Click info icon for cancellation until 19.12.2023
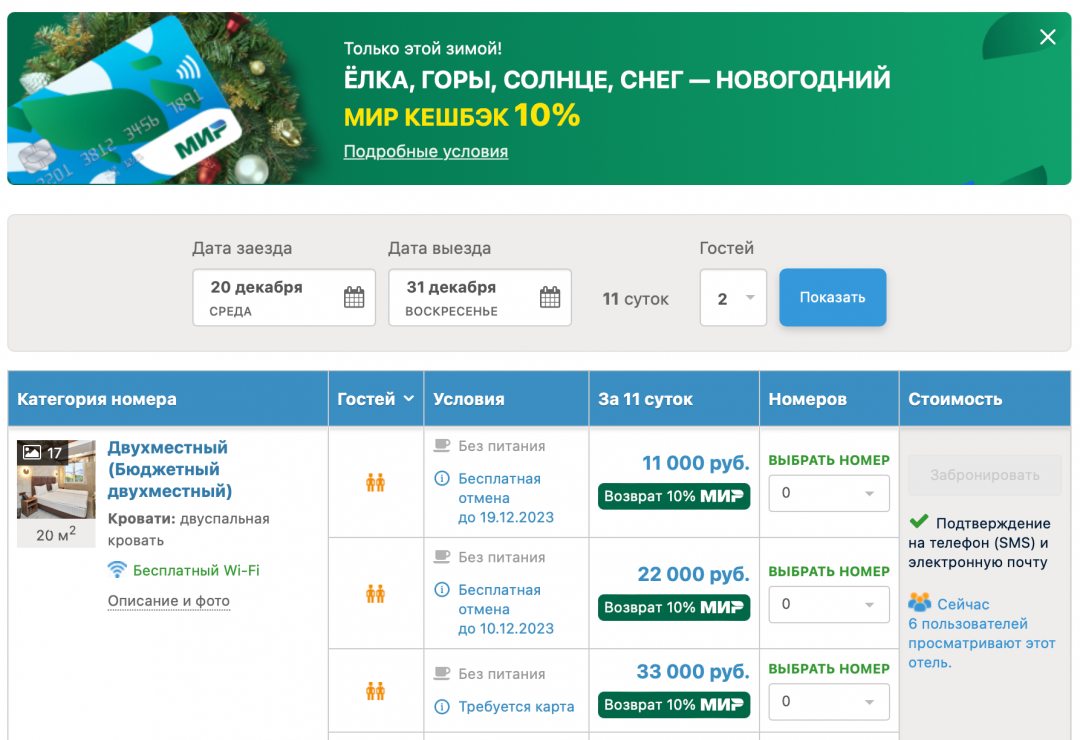This screenshot has height=740, width=1080. (x=442, y=478)
